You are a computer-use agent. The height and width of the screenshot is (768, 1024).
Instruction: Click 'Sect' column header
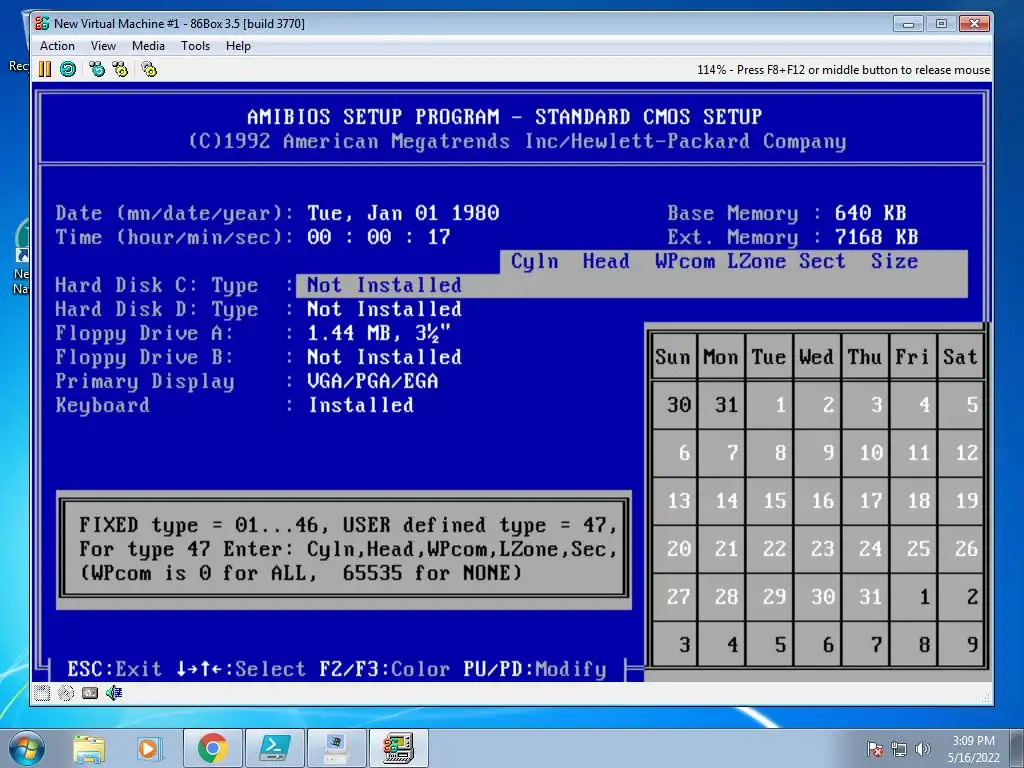[x=822, y=261]
